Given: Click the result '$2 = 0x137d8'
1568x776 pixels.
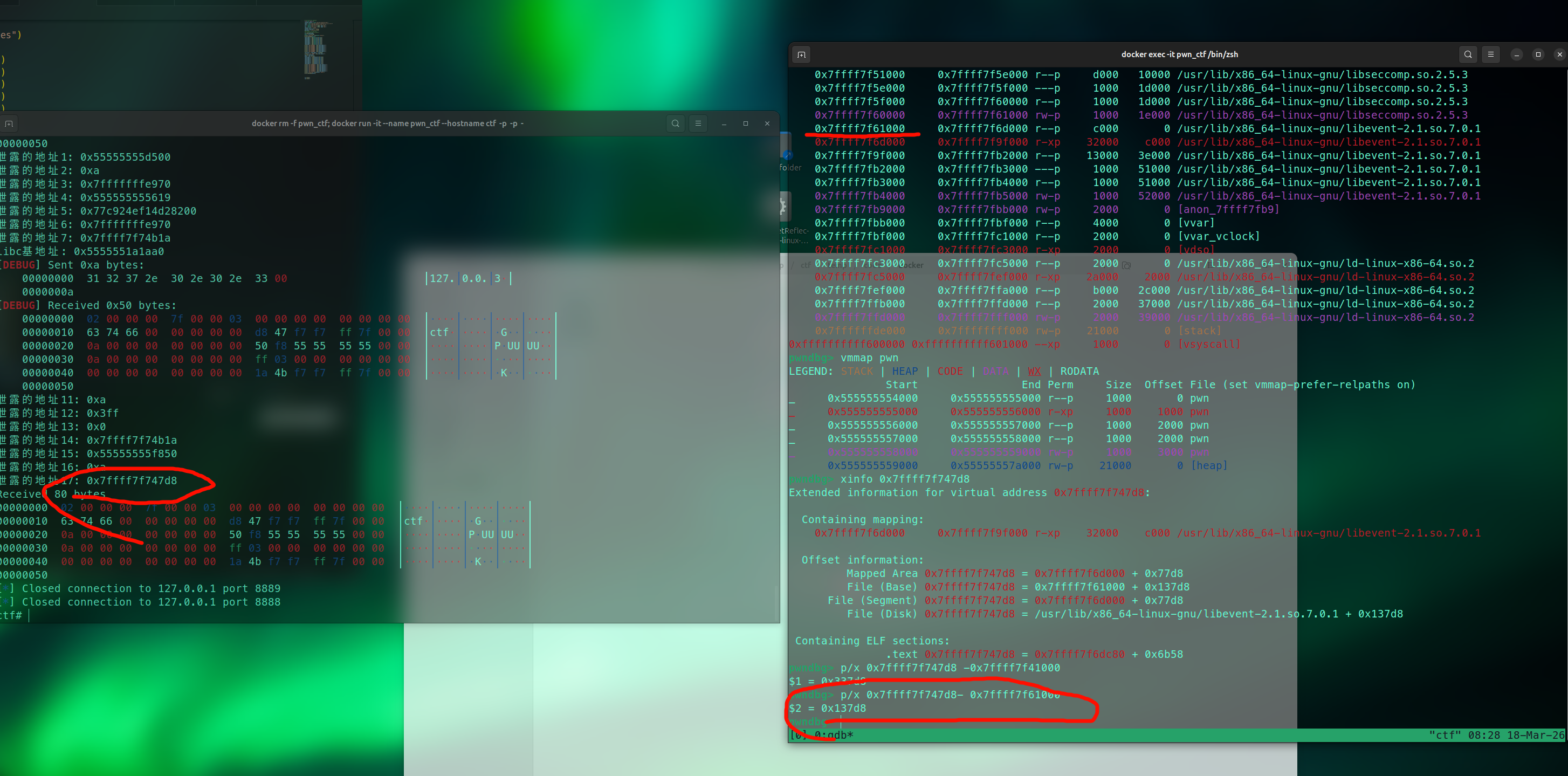Looking at the screenshot, I should point(827,709).
